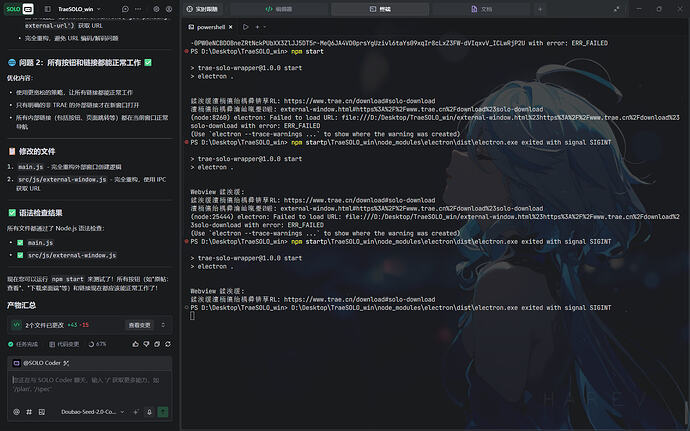Image resolution: width=690 pixels, height=431 pixels.
Task: Click the view changes button
Action: 139,325
